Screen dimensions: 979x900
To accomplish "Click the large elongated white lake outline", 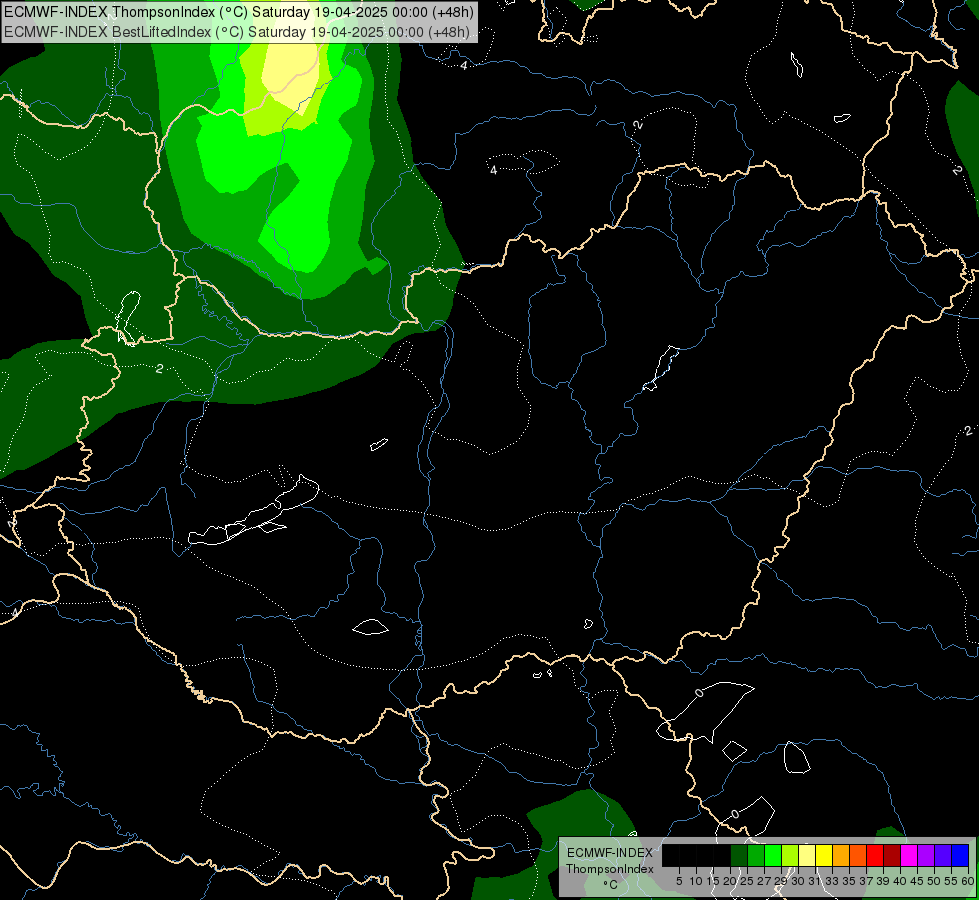I will pyautogui.click(x=254, y=512).
